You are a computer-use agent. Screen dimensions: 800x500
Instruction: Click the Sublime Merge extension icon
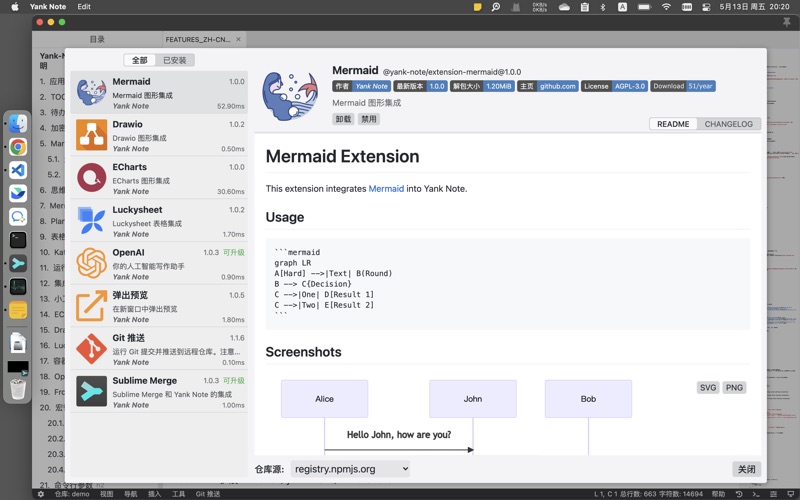(91, 391)
